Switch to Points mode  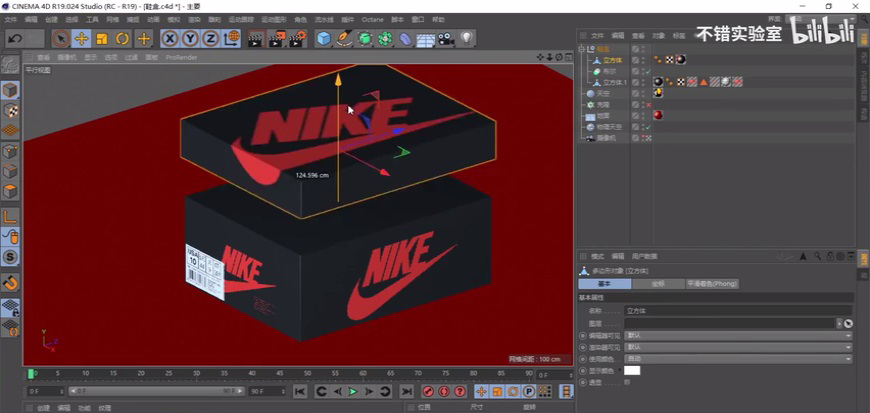point(11,151)
